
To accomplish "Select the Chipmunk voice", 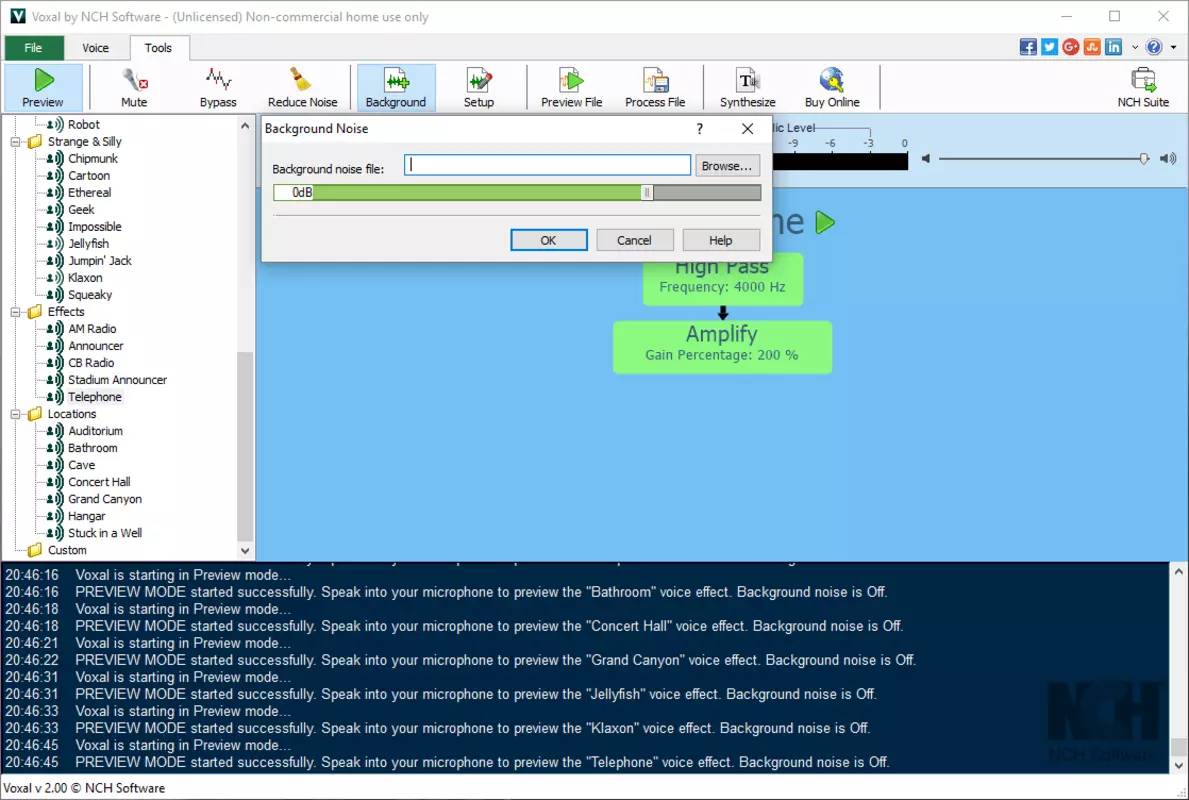I will click(x=93, y=158).
